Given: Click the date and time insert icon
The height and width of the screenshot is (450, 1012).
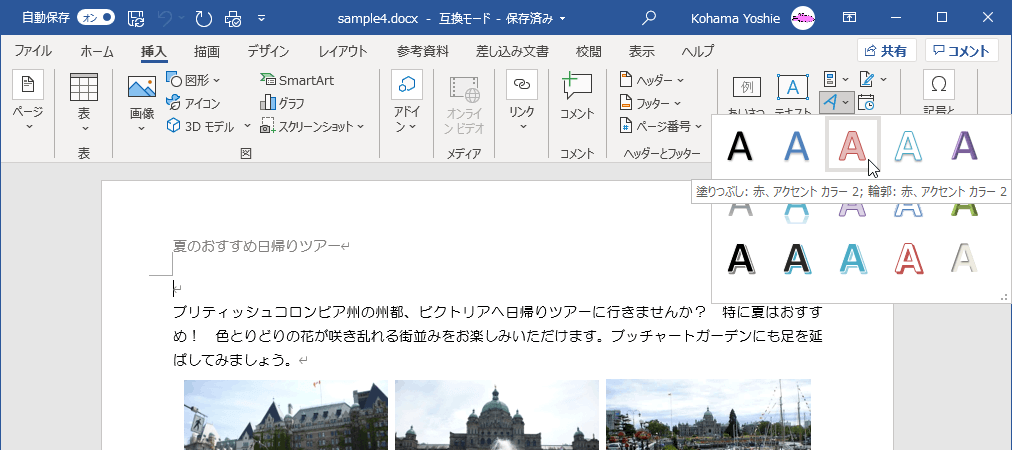Looking at the screenshot, I should (866, 102).
